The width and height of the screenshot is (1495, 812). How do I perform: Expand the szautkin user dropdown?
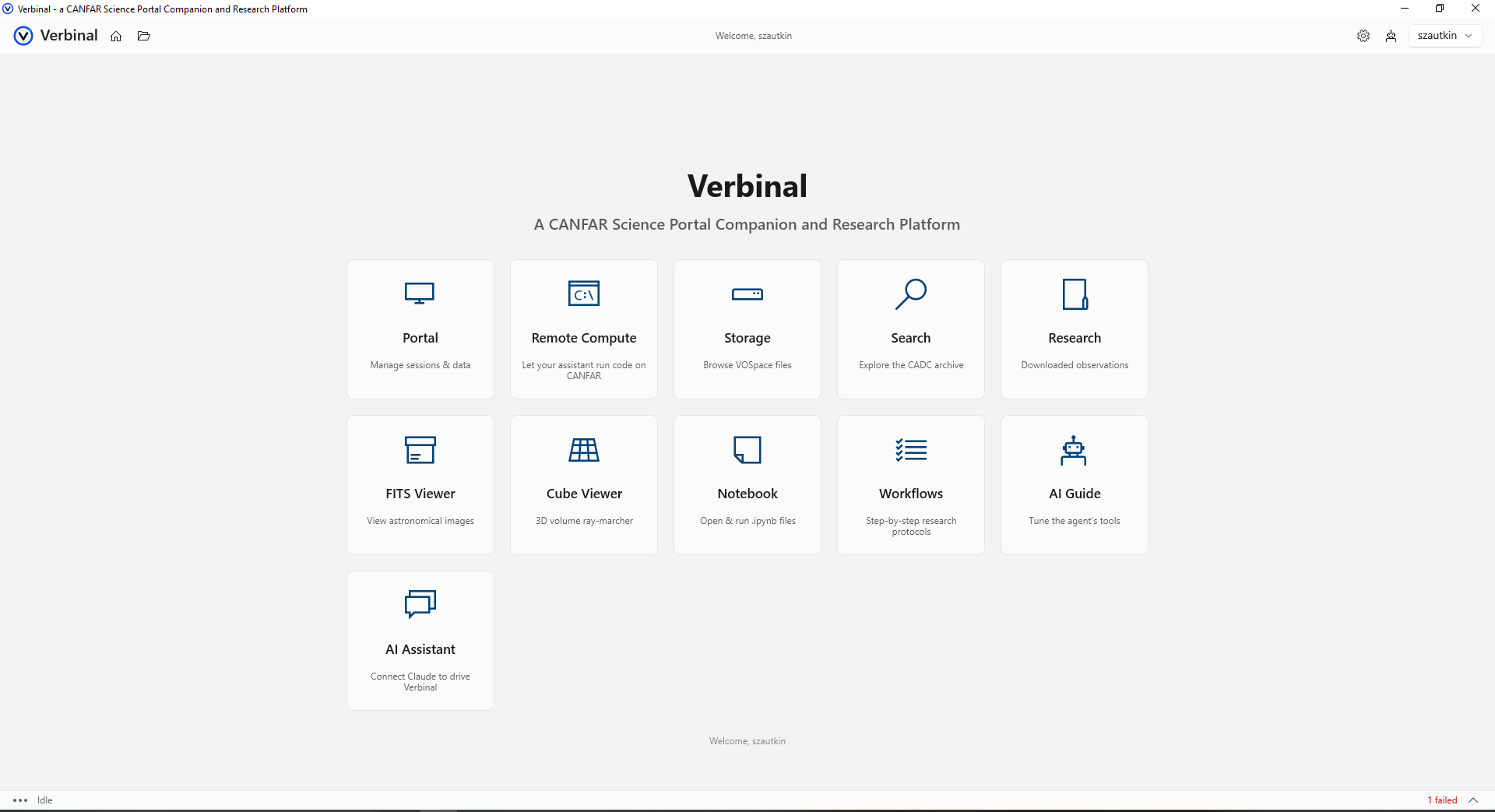[x=1445, y=36]
